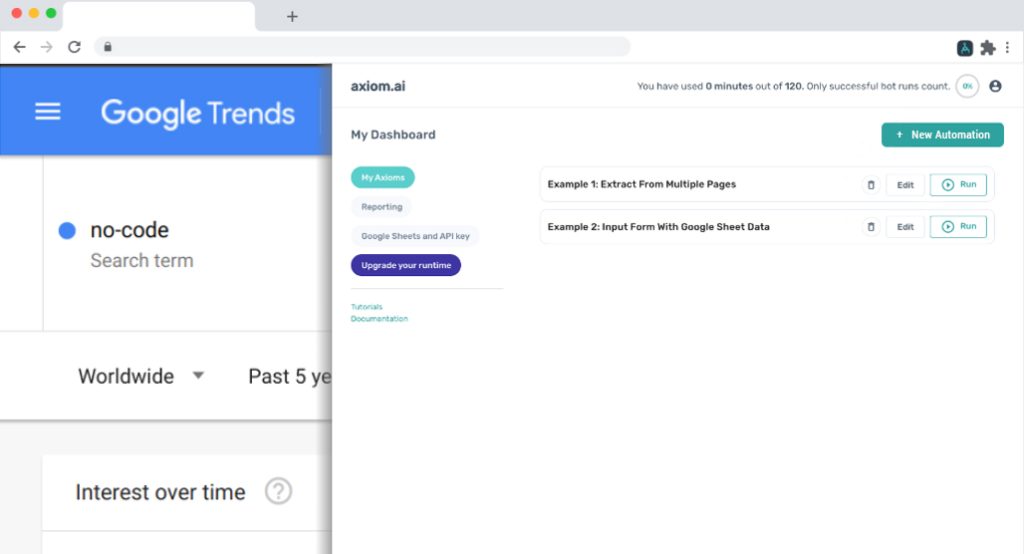
Task: Open the axiom account profile icon
Action: 995,86
